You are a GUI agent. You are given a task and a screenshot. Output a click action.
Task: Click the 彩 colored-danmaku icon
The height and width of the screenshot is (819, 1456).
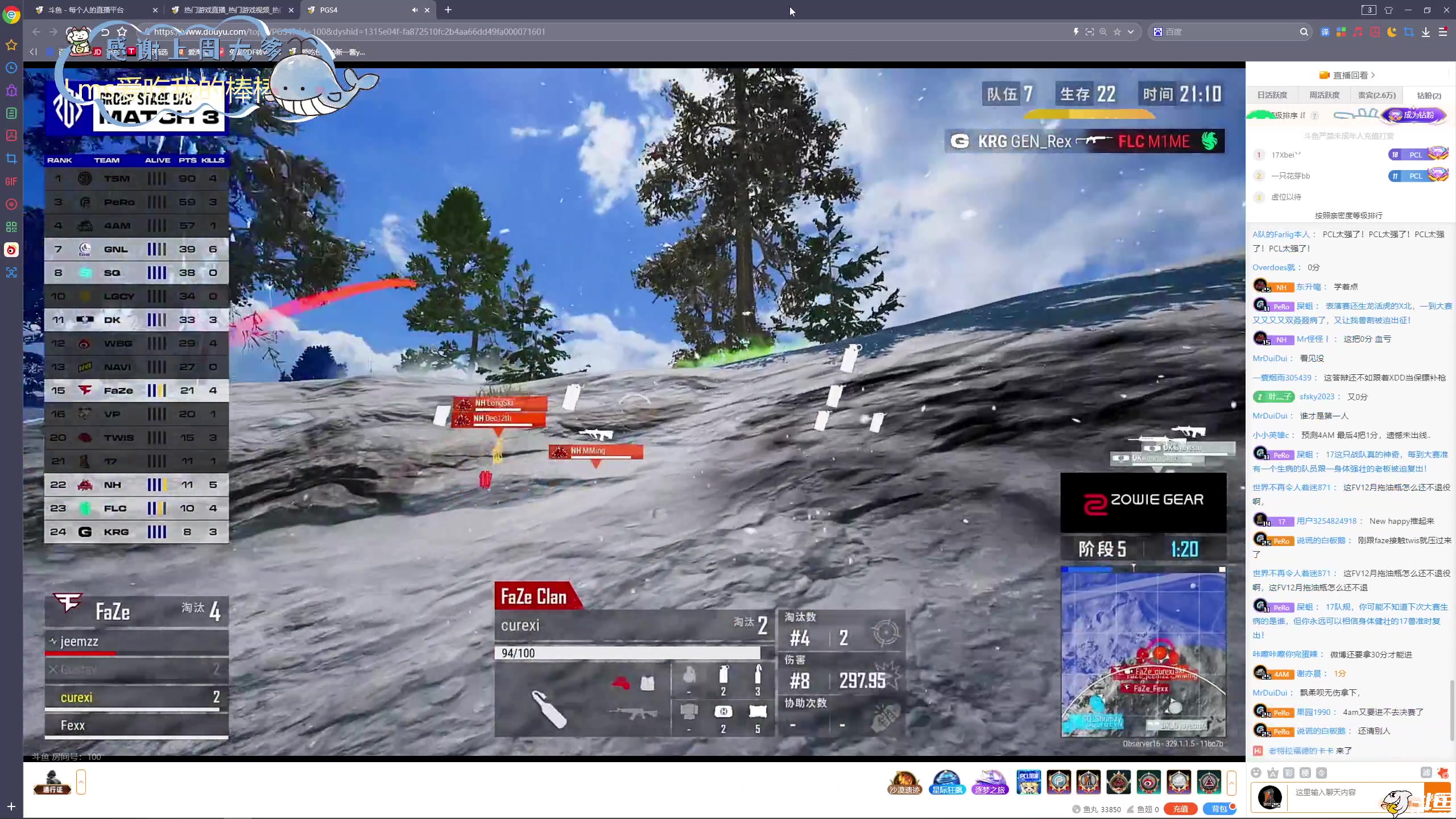(1289, 772)
